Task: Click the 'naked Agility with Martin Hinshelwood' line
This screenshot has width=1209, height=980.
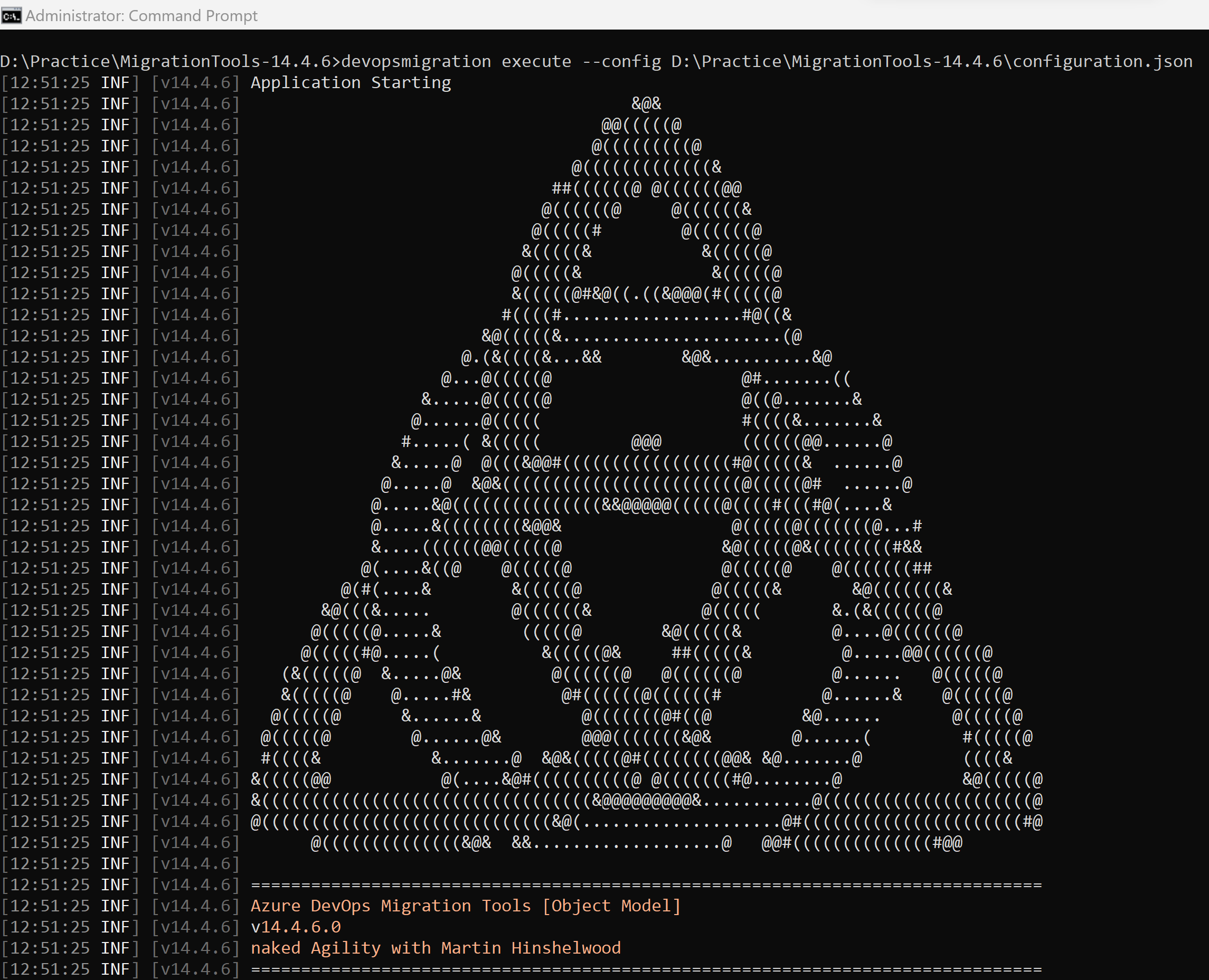Action: tap(436, 948)
